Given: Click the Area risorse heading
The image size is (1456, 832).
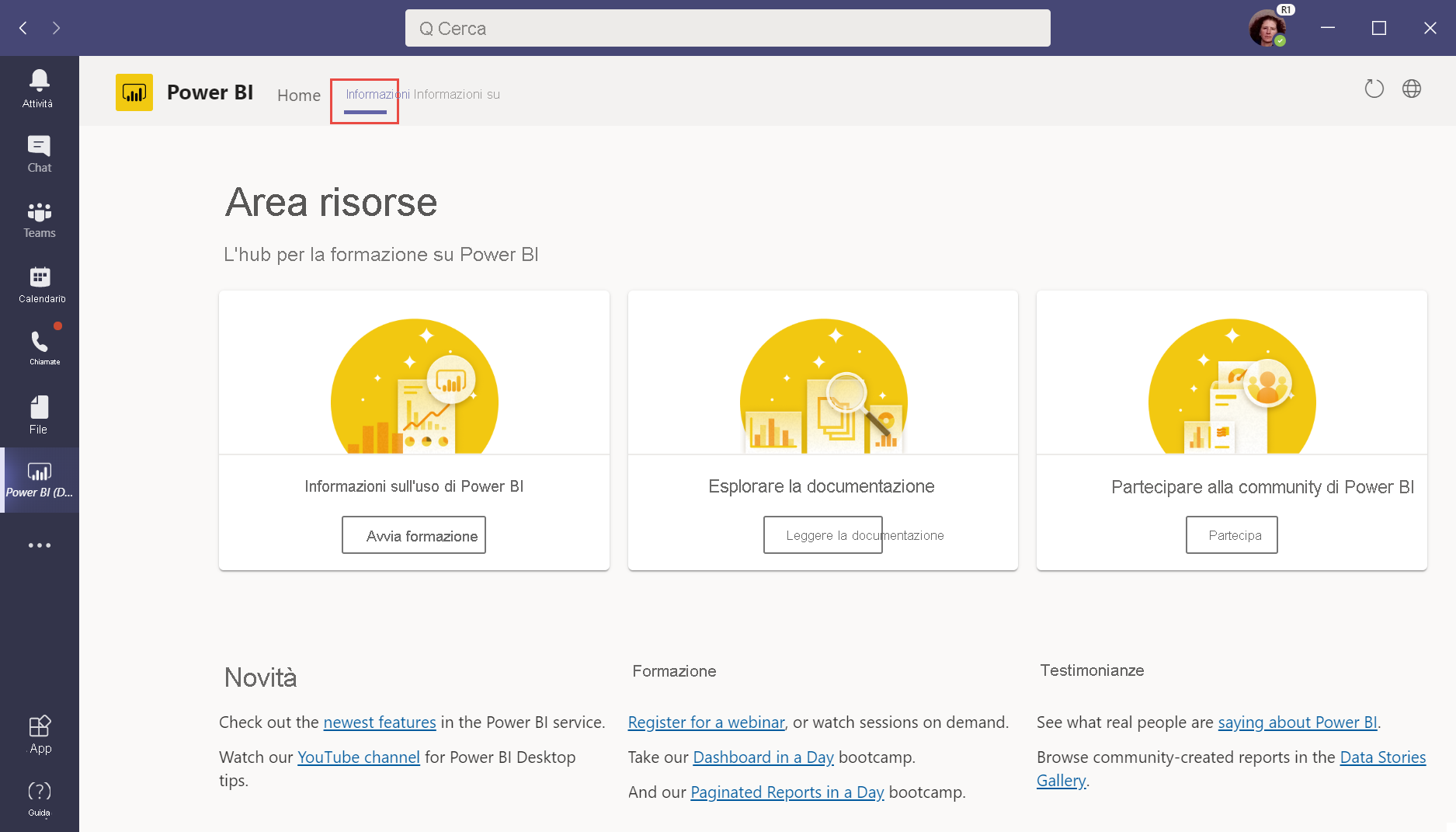Looking at the screenshot, I should 332,203.
